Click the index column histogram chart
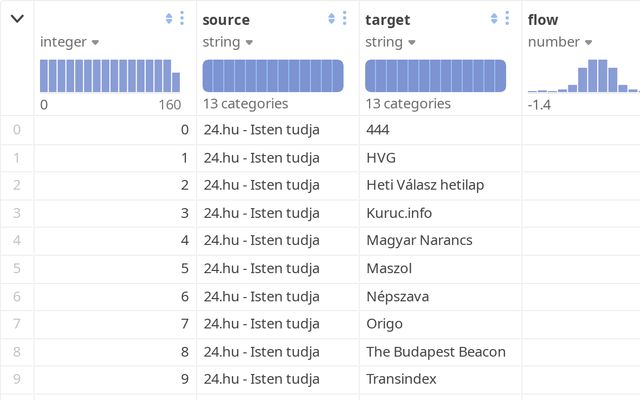Screen dimensions: 640x400 pos(110,76)
